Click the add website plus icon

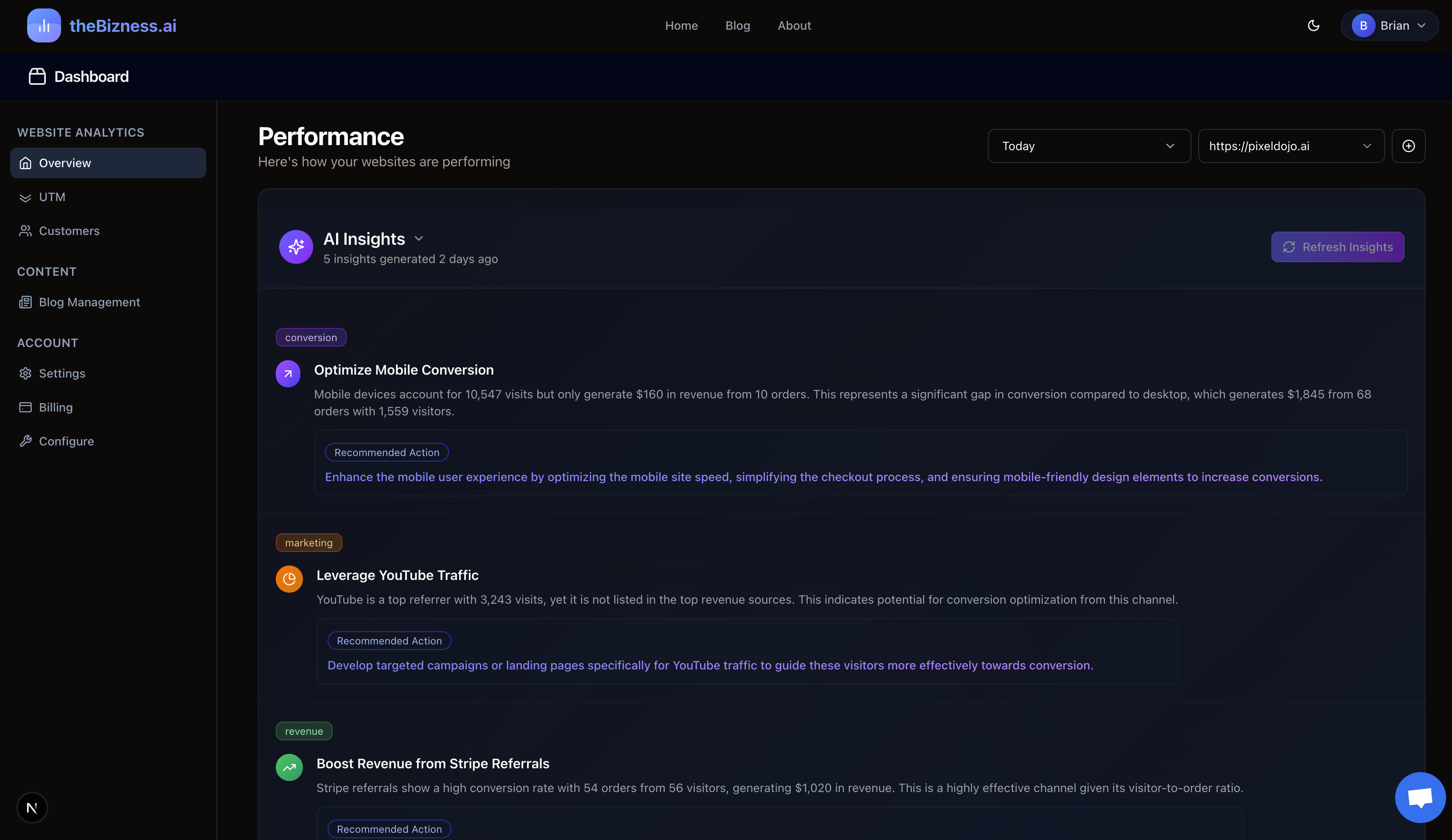coord(1408,146)
